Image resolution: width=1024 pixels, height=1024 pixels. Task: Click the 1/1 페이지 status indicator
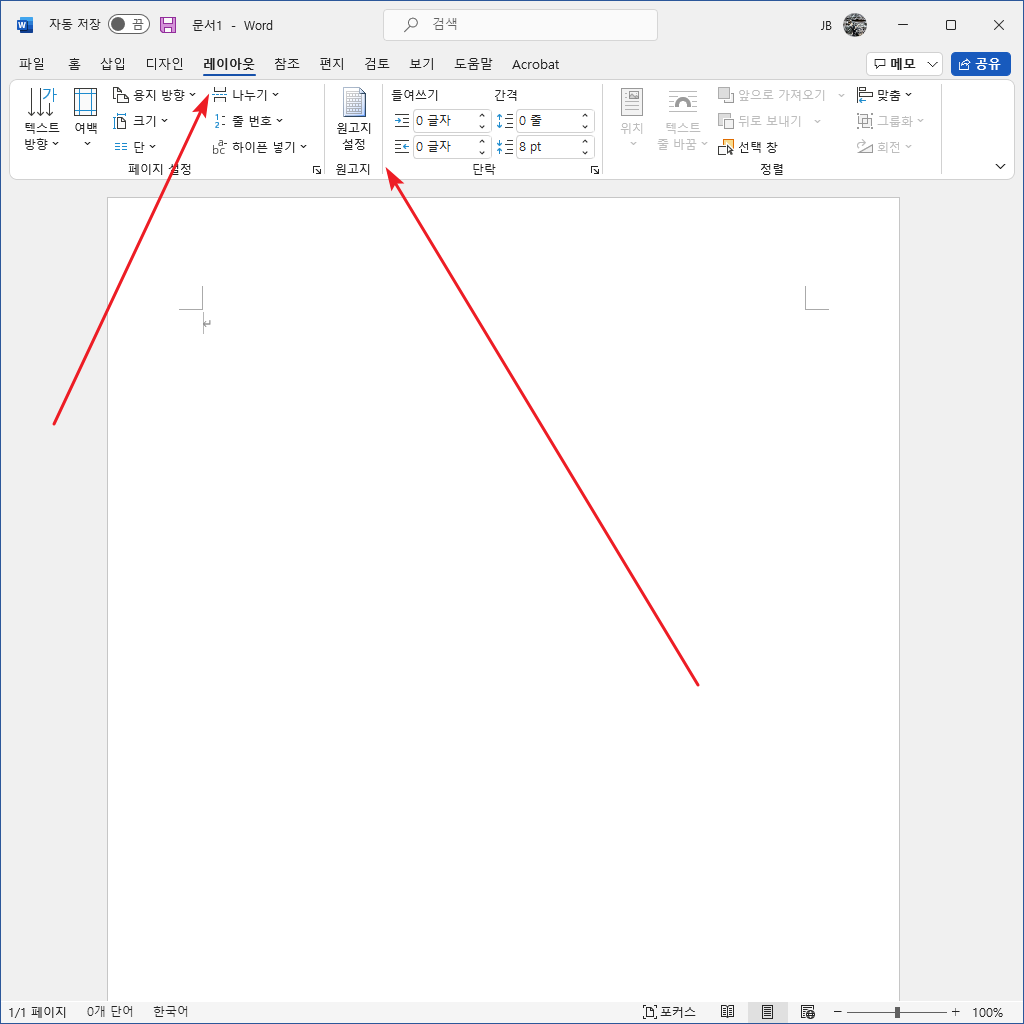click(38, 1012)
